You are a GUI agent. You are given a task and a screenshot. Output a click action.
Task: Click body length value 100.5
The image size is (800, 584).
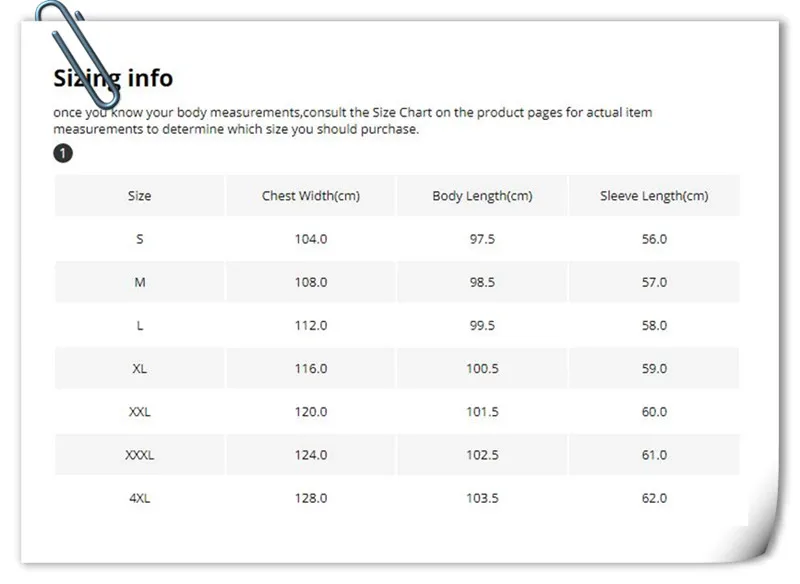click(x=482, y=368)
